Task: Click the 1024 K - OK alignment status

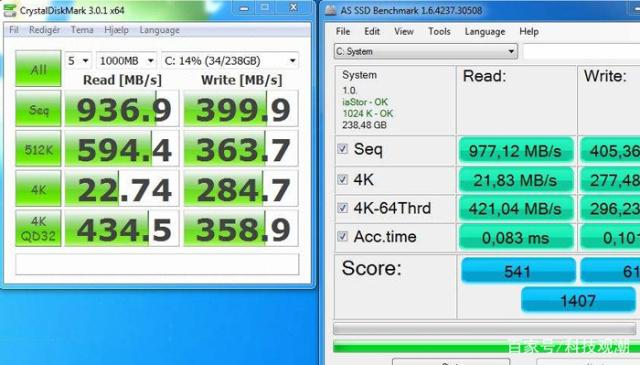Action: pos(367,114)
